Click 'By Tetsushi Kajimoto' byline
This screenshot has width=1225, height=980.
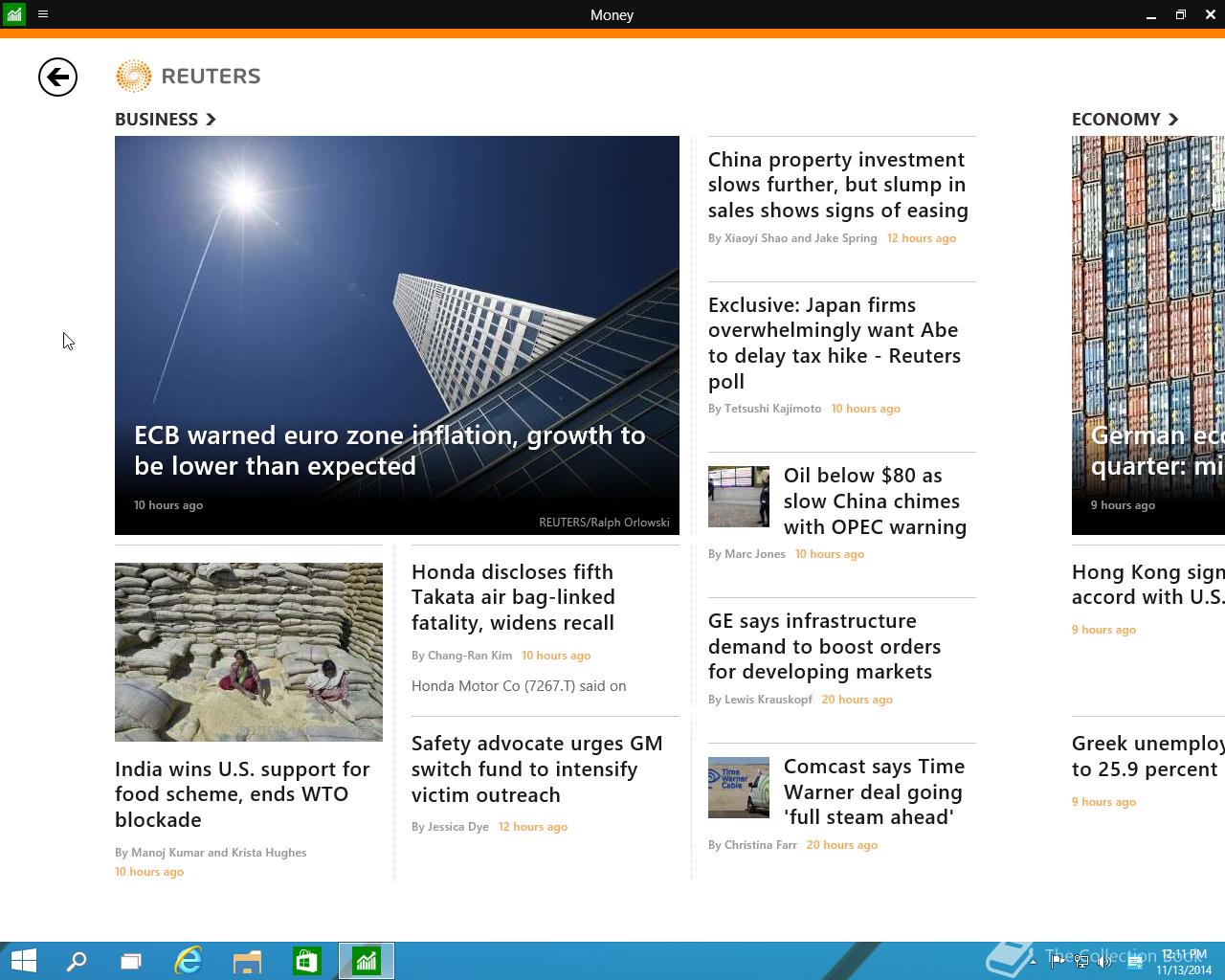(765, 409)
